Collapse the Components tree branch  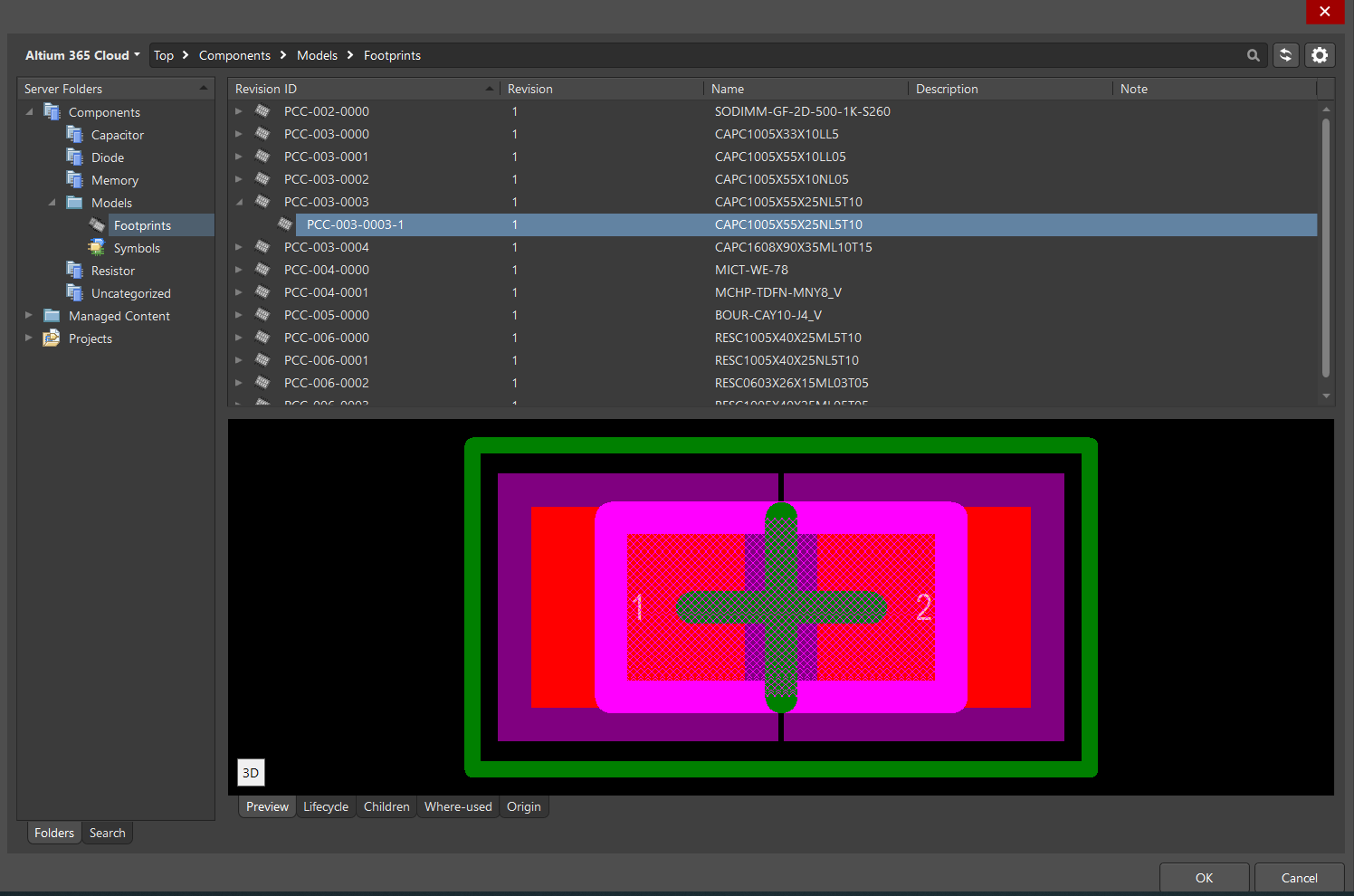pyautogui.click(x=30, y=111)
